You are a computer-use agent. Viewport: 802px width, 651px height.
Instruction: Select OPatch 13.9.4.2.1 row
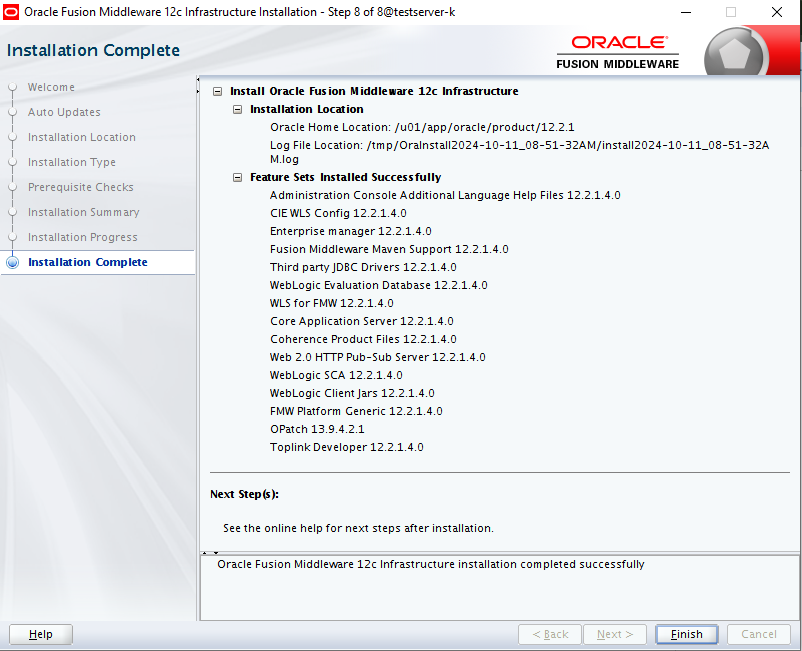317,429
